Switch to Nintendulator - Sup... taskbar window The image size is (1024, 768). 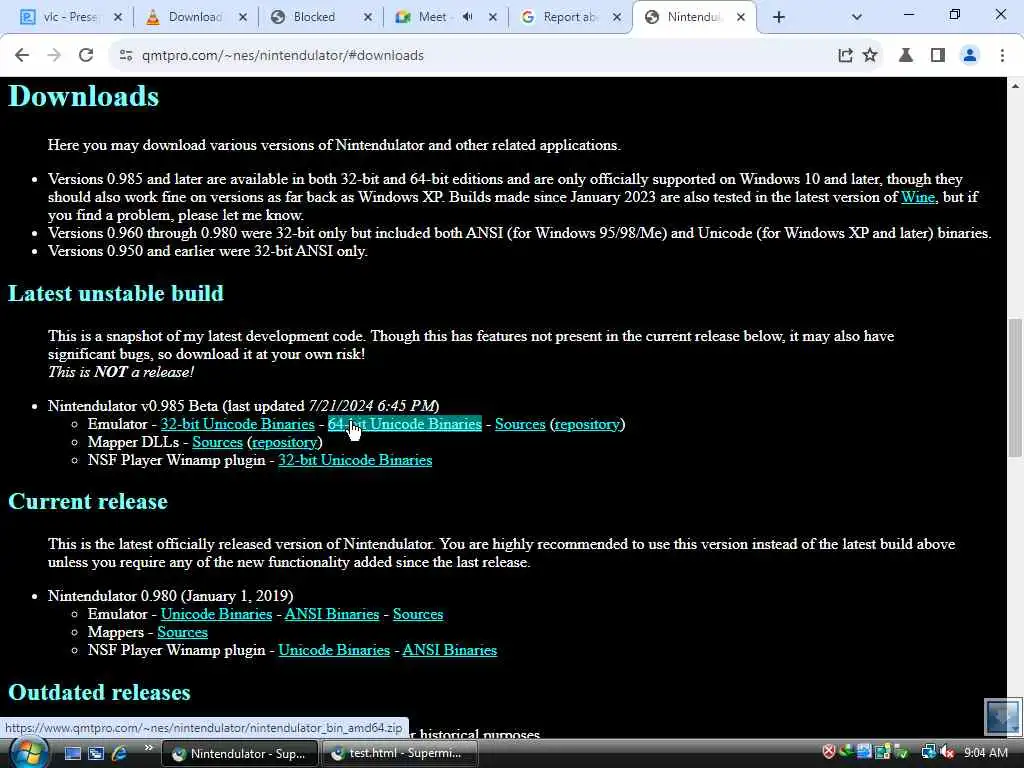239,753
